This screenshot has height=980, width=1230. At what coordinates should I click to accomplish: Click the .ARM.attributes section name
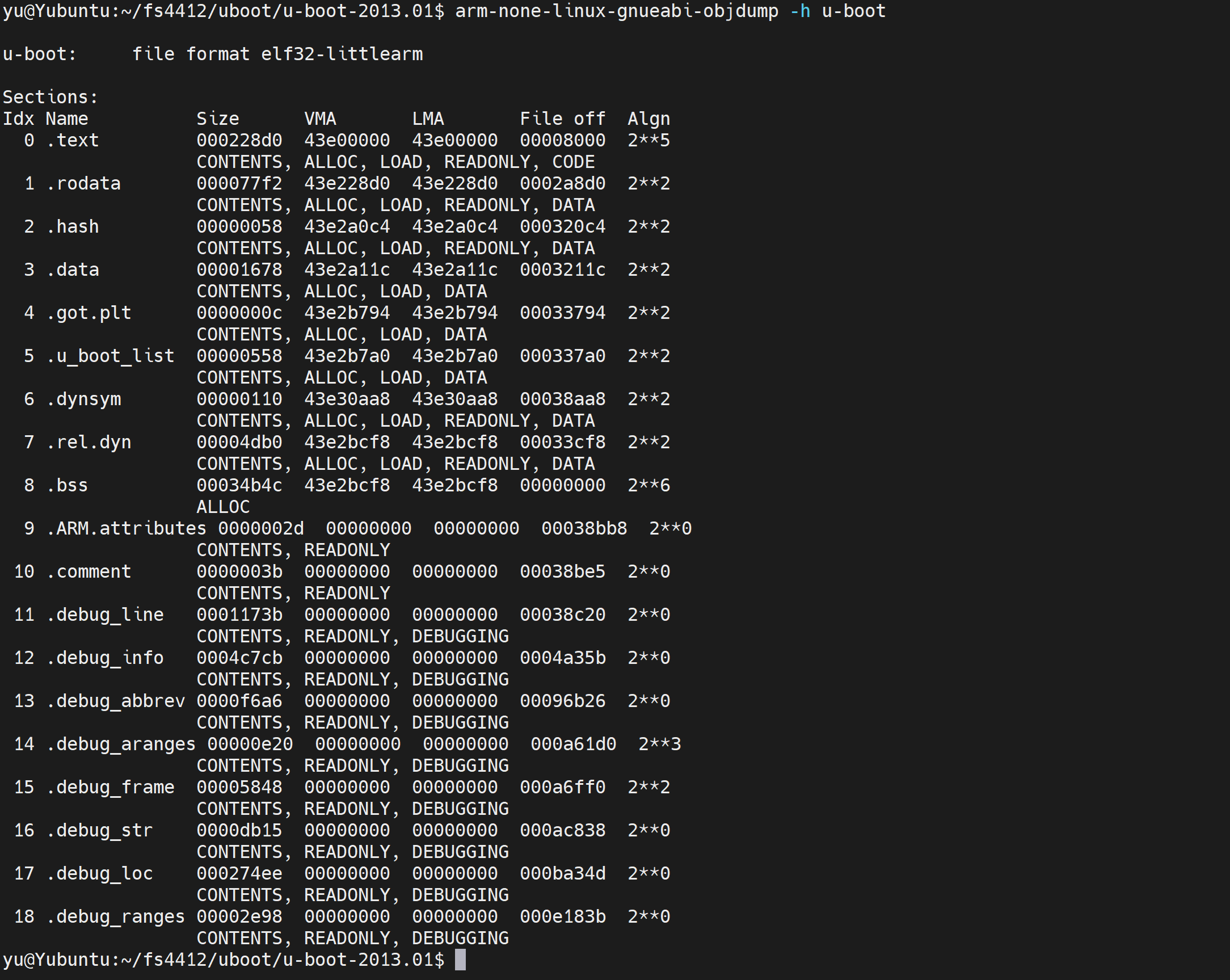(126, 528)
